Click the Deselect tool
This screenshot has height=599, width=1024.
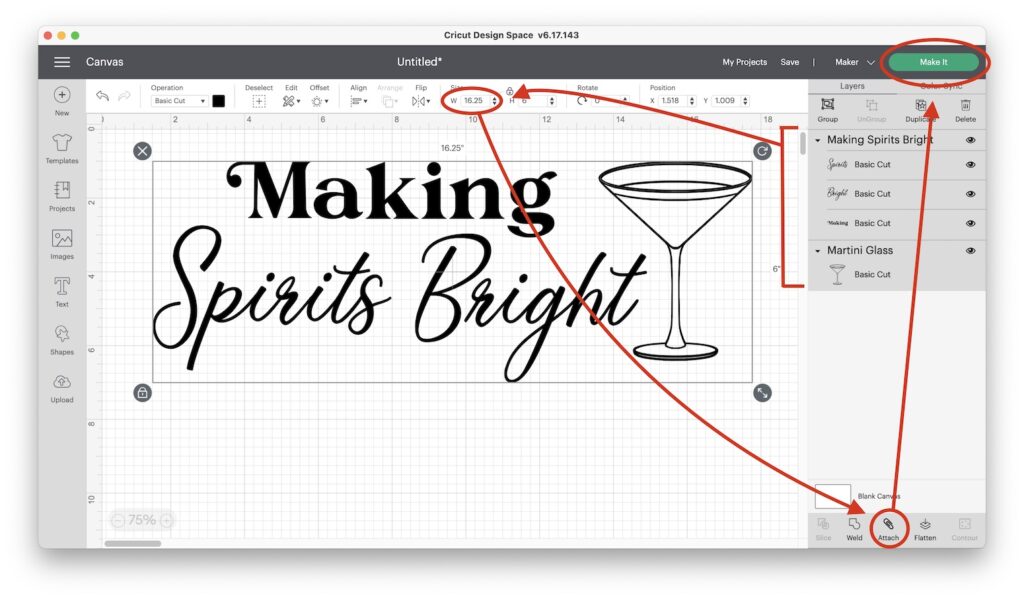coord(259,97)
